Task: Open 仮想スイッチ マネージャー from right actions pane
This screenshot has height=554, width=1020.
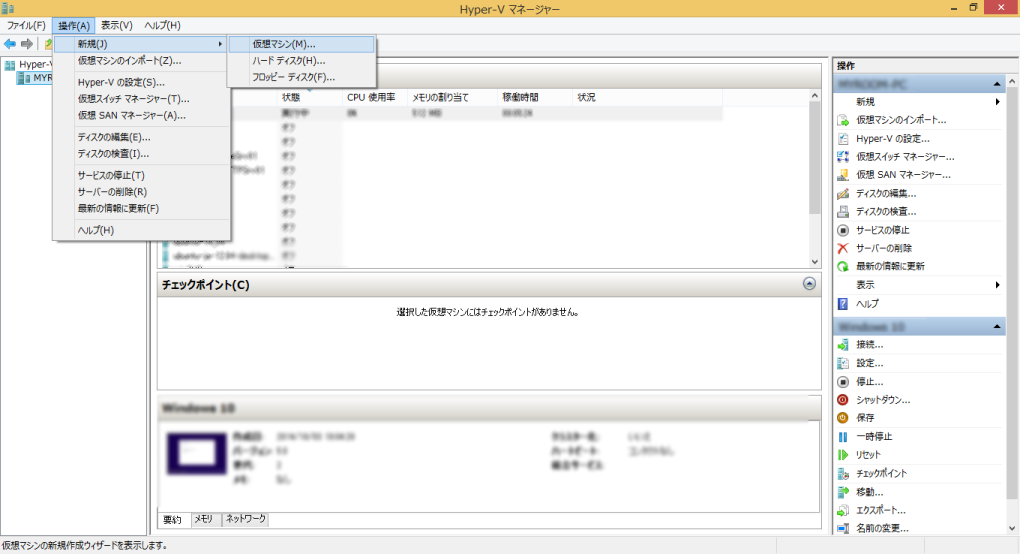Action: tap(904, 156)
